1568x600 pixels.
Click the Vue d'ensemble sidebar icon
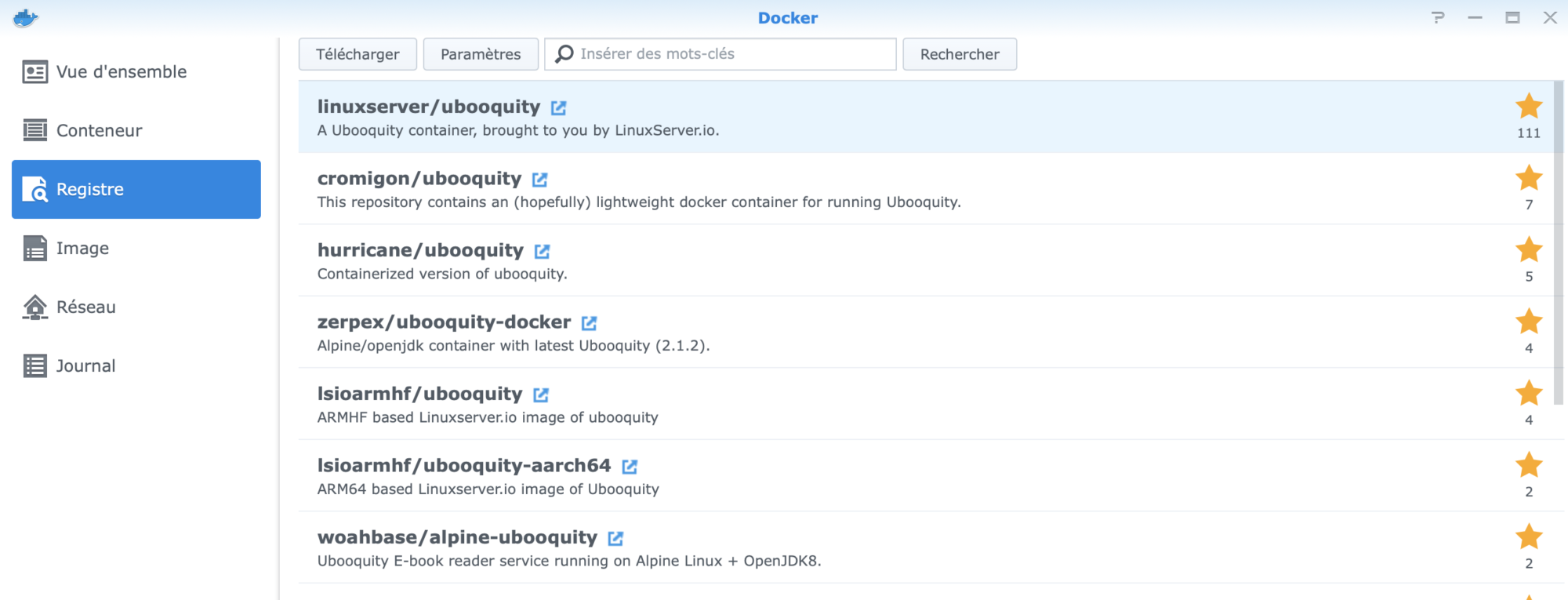coord(34,72)
